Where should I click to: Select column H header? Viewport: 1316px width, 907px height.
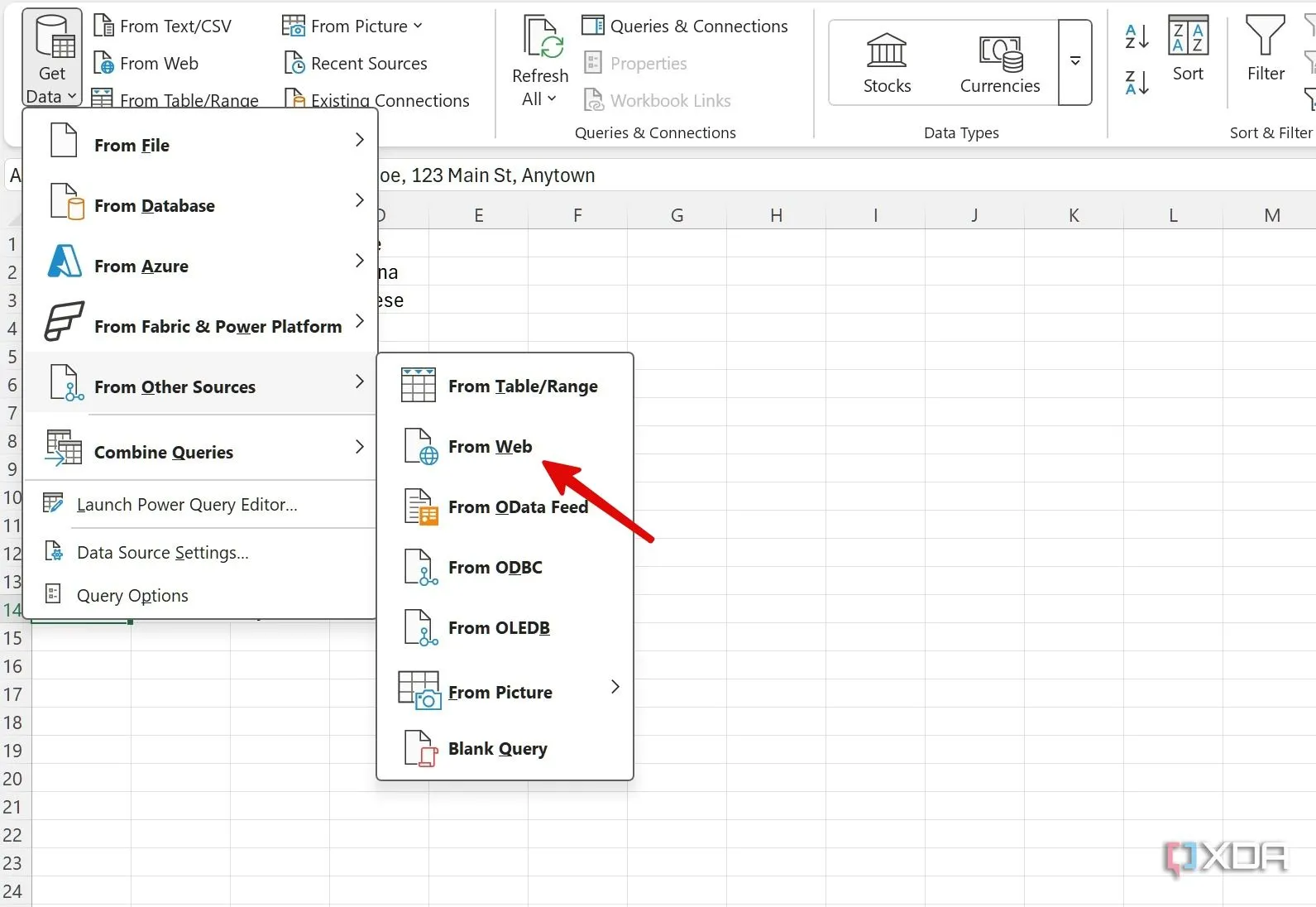[776, 215]
